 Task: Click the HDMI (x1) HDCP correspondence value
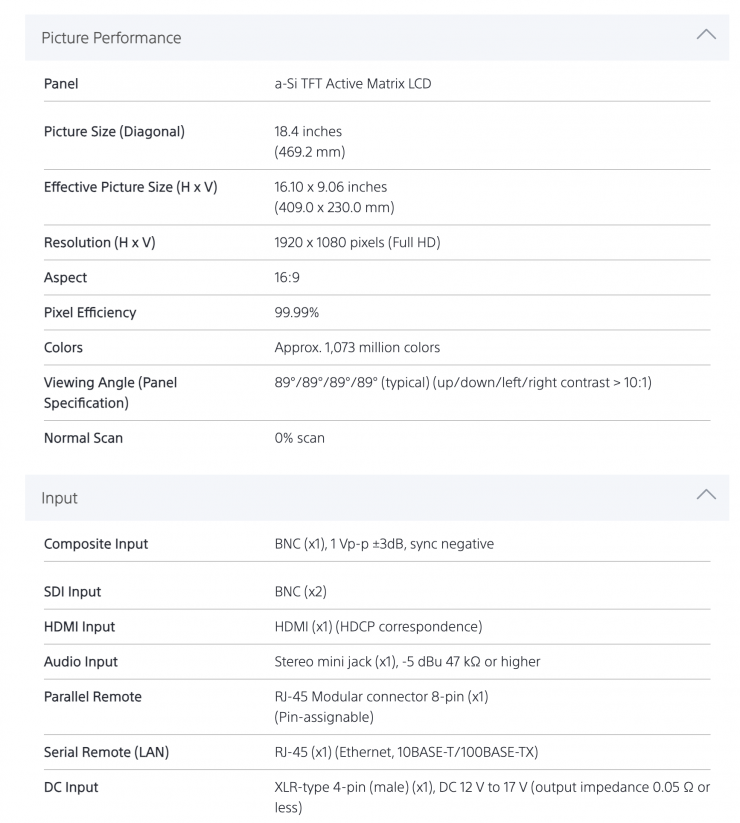point(378,627)
